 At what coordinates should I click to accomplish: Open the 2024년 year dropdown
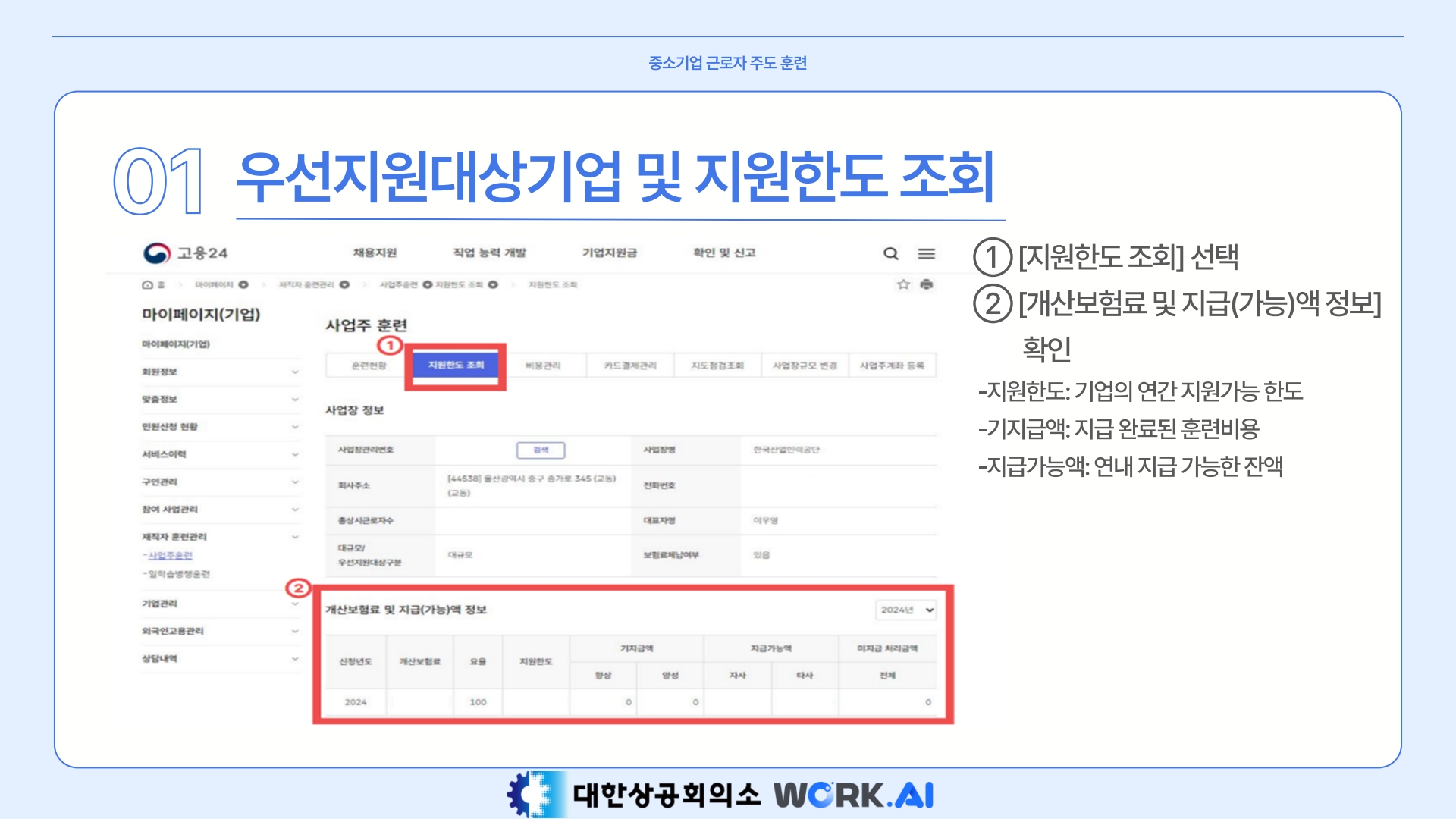[906, 610]
